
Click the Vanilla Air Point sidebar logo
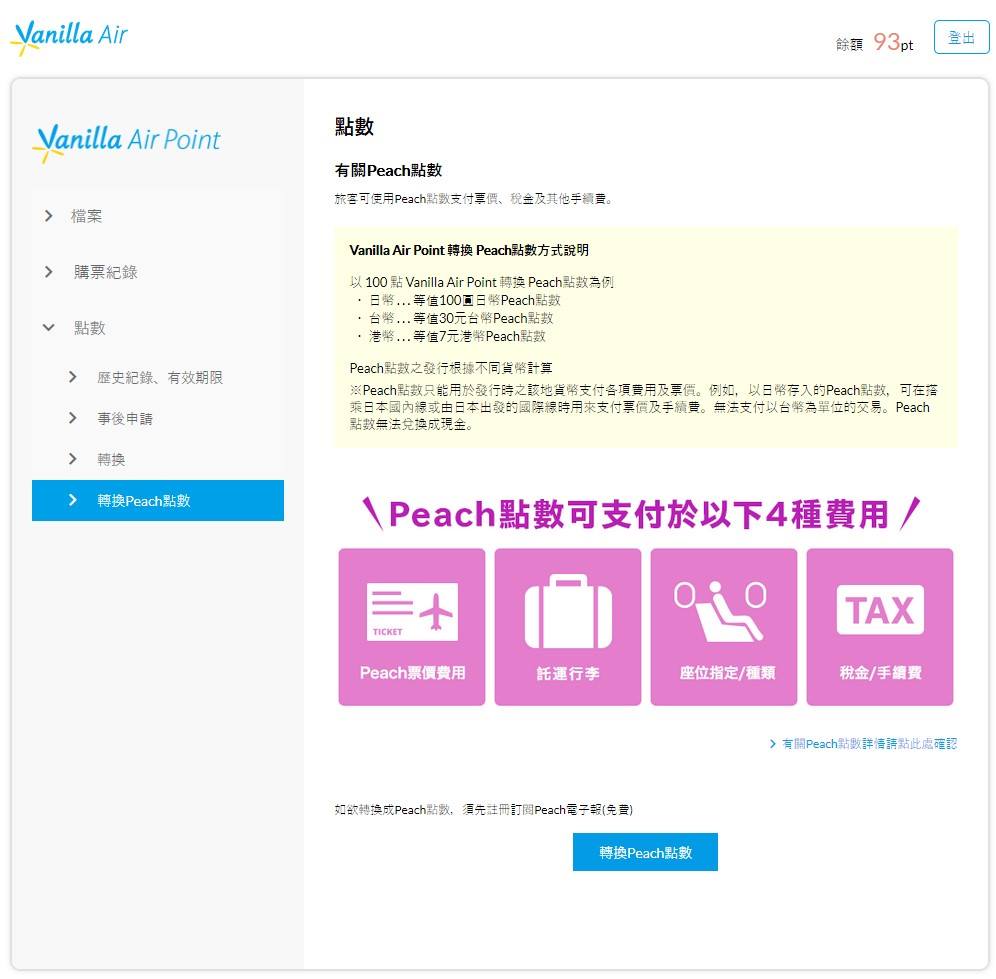126,142
